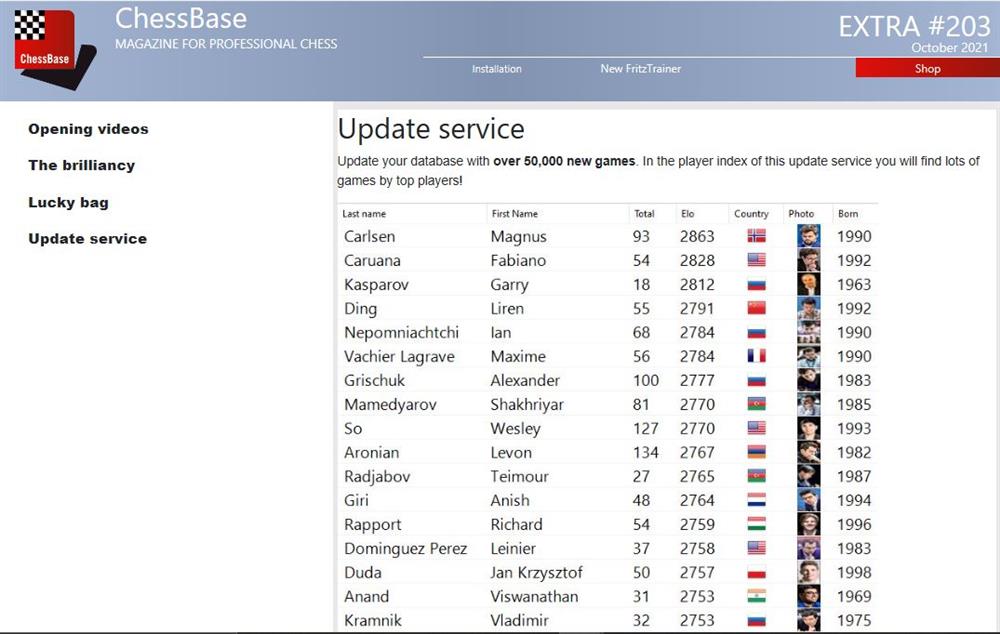
Task: Open the Shop tab
Action: [927, 68]
